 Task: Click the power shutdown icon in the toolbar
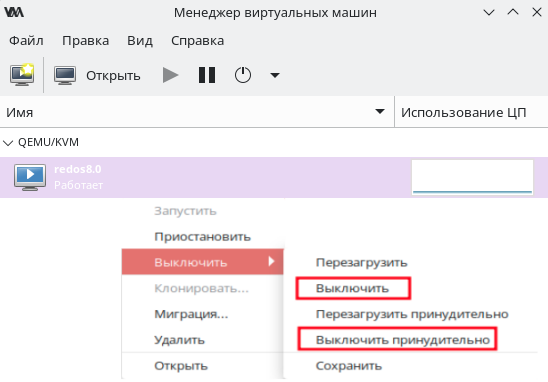tap(243, 75)
